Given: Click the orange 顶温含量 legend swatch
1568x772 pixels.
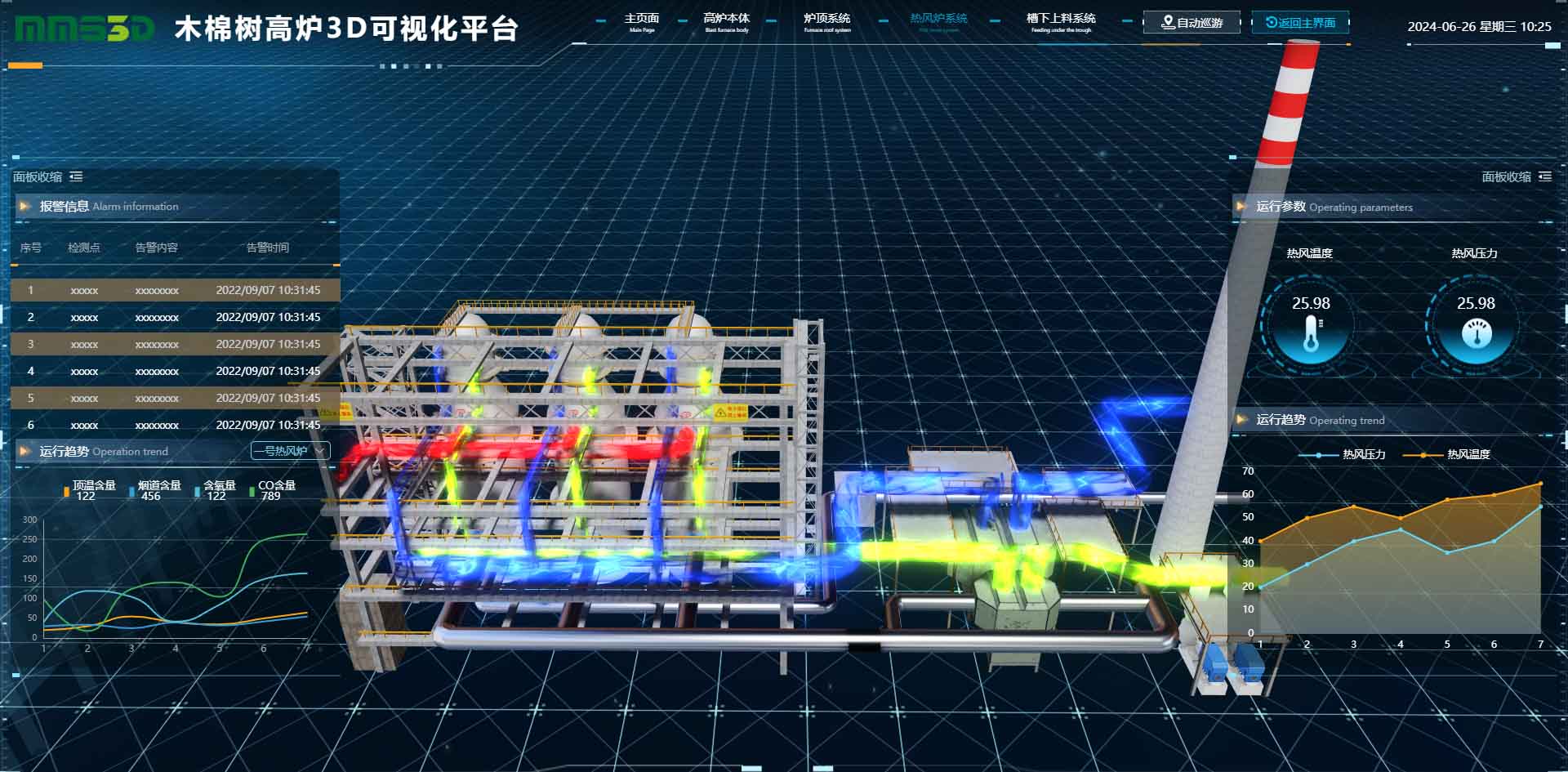Looking at the screenshot, I should (66, 491).
